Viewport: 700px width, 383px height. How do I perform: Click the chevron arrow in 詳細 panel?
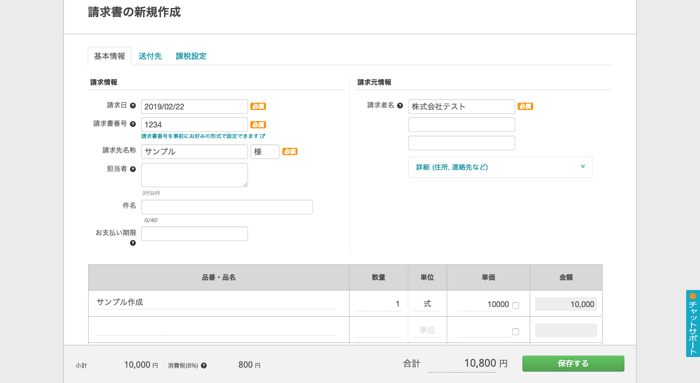point(583,167)
